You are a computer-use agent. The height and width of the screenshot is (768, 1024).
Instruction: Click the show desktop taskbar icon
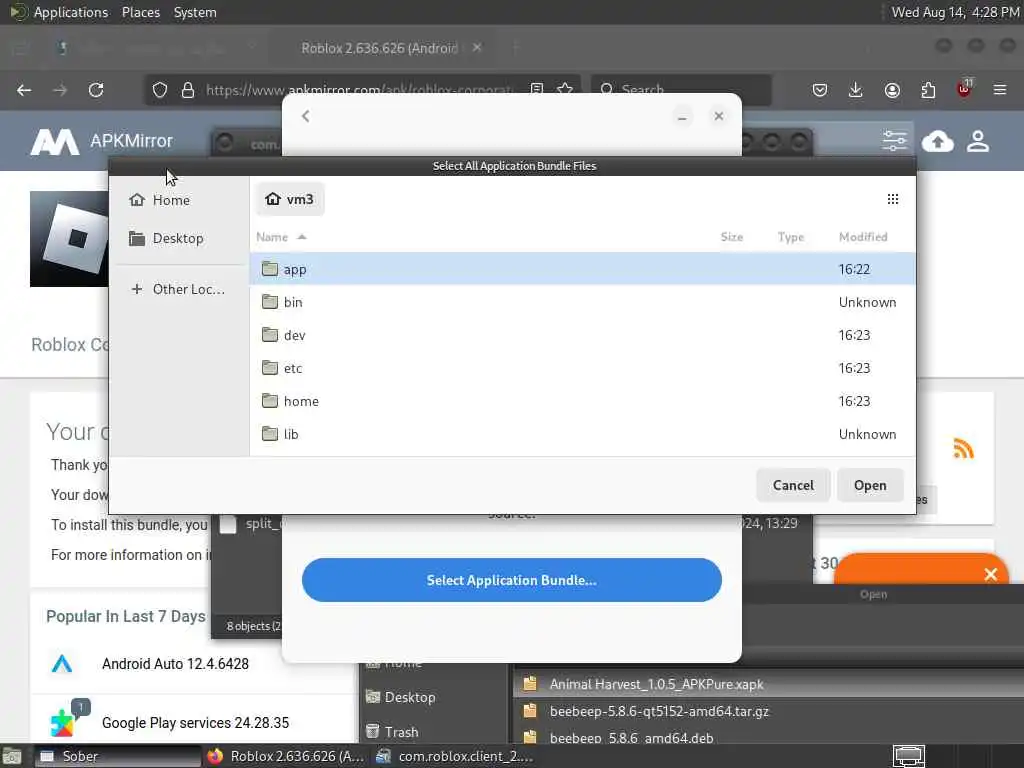pos(12,756)
